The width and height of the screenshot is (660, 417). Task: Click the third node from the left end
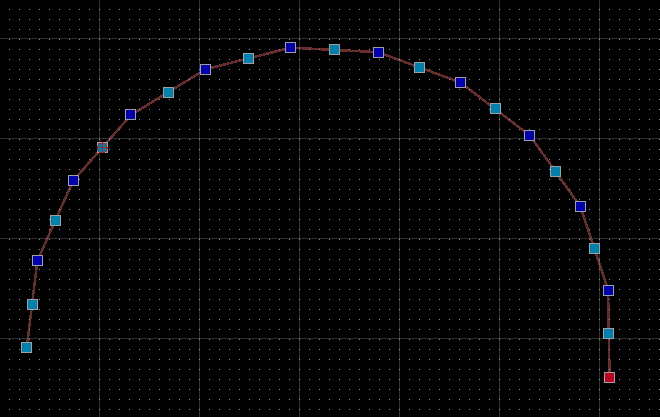coord(37,260)
